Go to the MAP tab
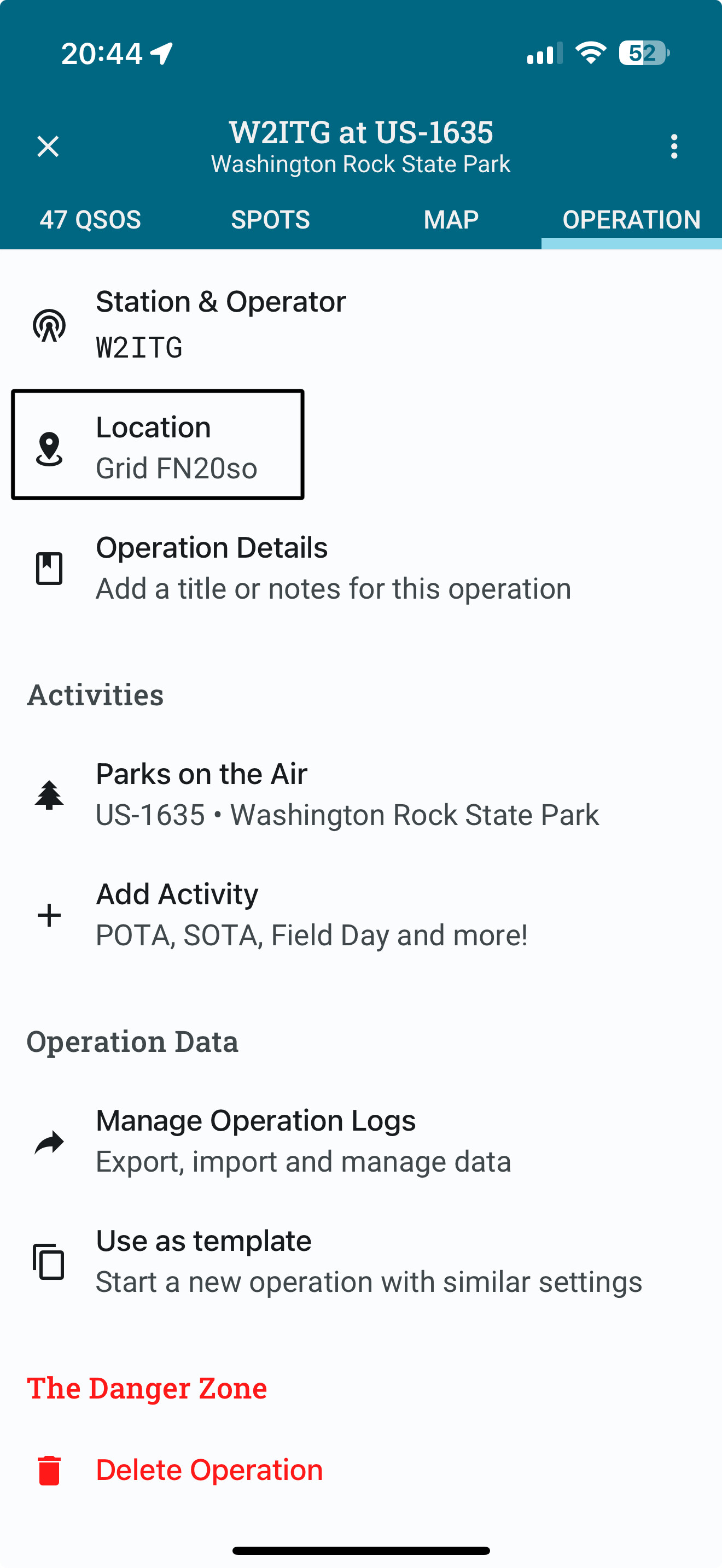The width and height of the screenshot is (722, 1568). (451, 220)
